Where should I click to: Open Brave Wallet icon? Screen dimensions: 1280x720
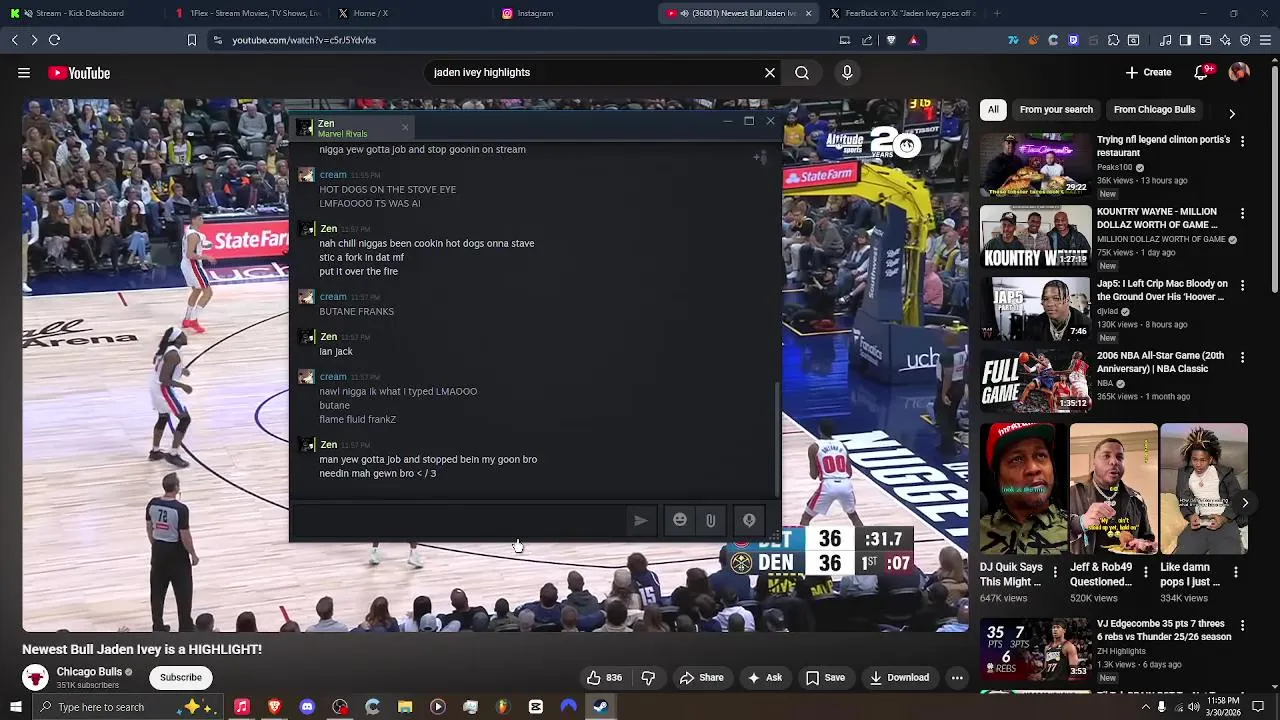[1205, 40]
